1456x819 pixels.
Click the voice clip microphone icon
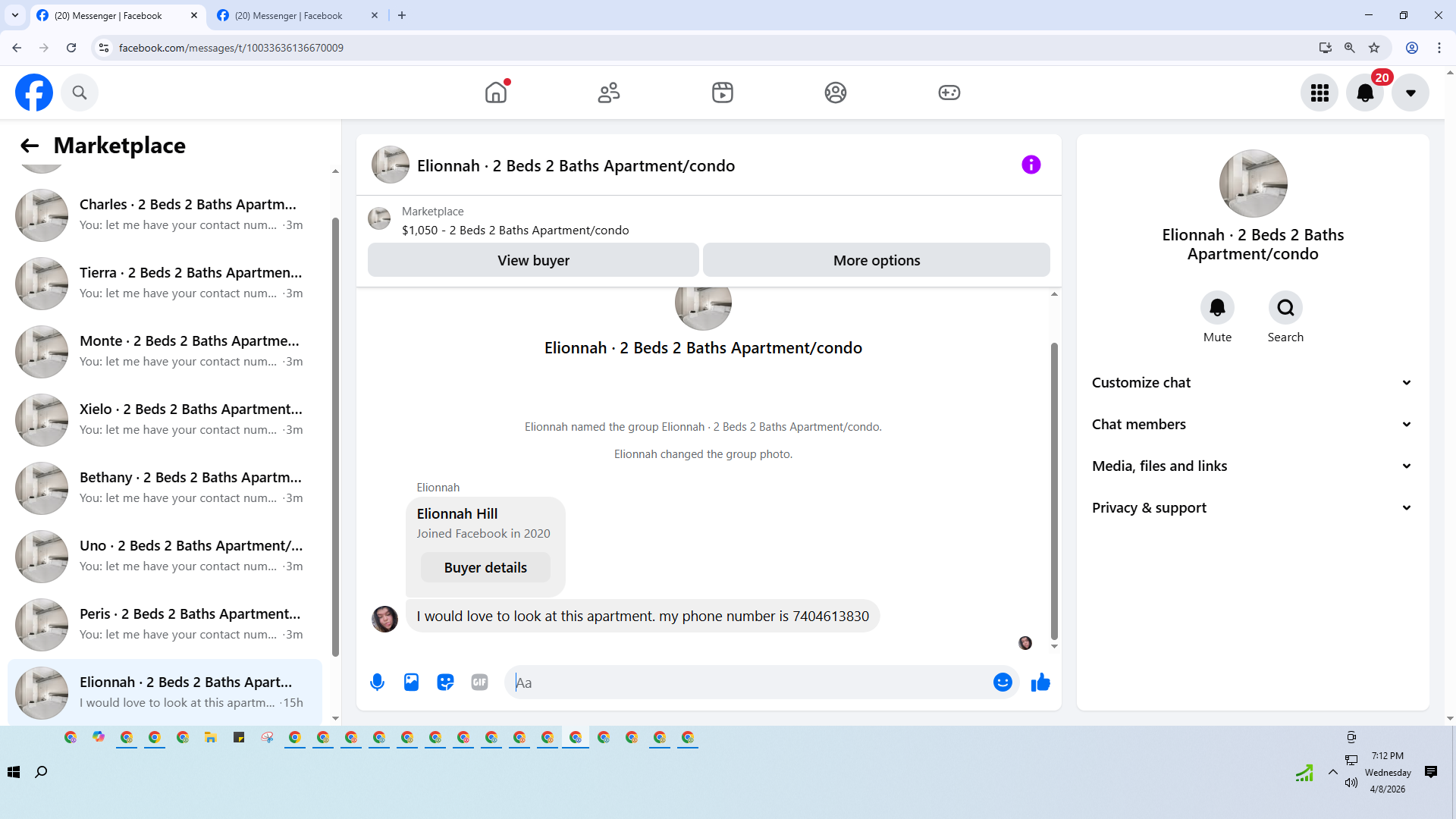click(x=377, y=682)
